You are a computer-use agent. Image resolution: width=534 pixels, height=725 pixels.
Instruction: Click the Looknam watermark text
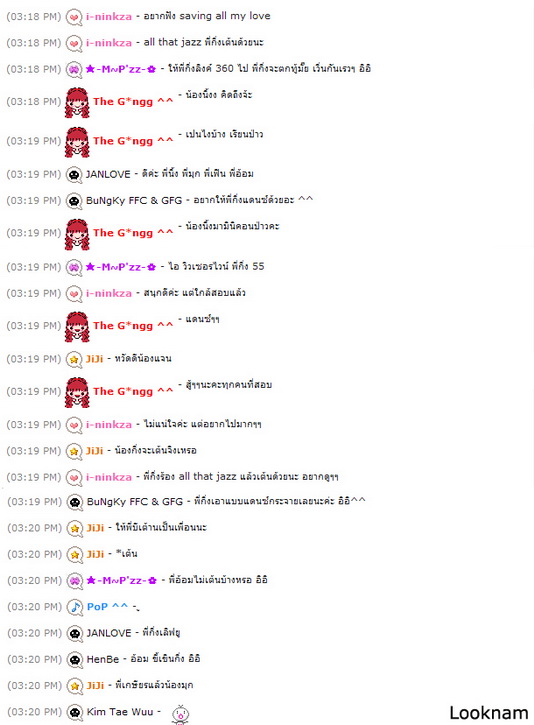(x=489, y=713)
